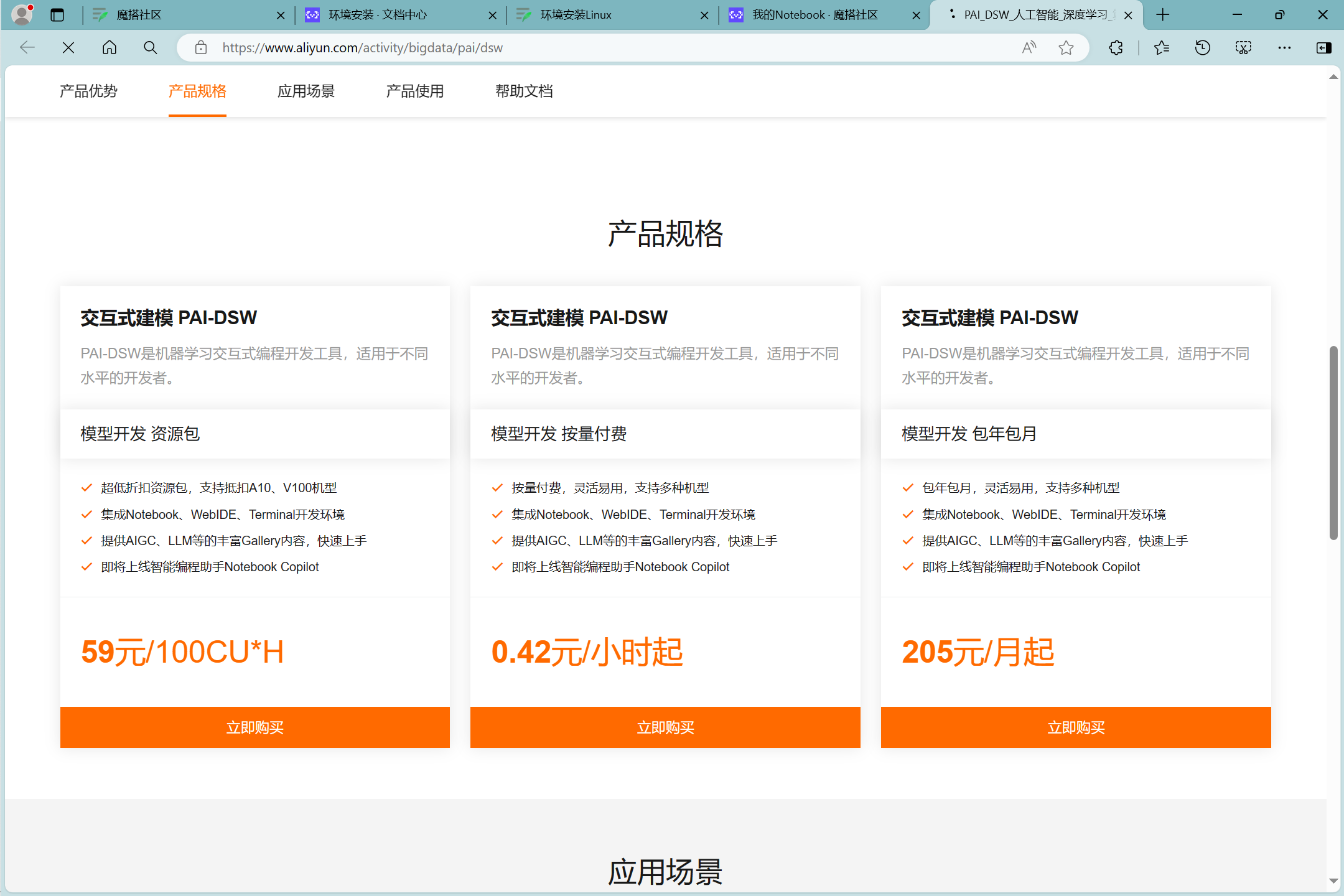Click 按量付费，灵活易用 feature line
The width and height of the screenshot is (1344, 896).
(x=610, y=488)
